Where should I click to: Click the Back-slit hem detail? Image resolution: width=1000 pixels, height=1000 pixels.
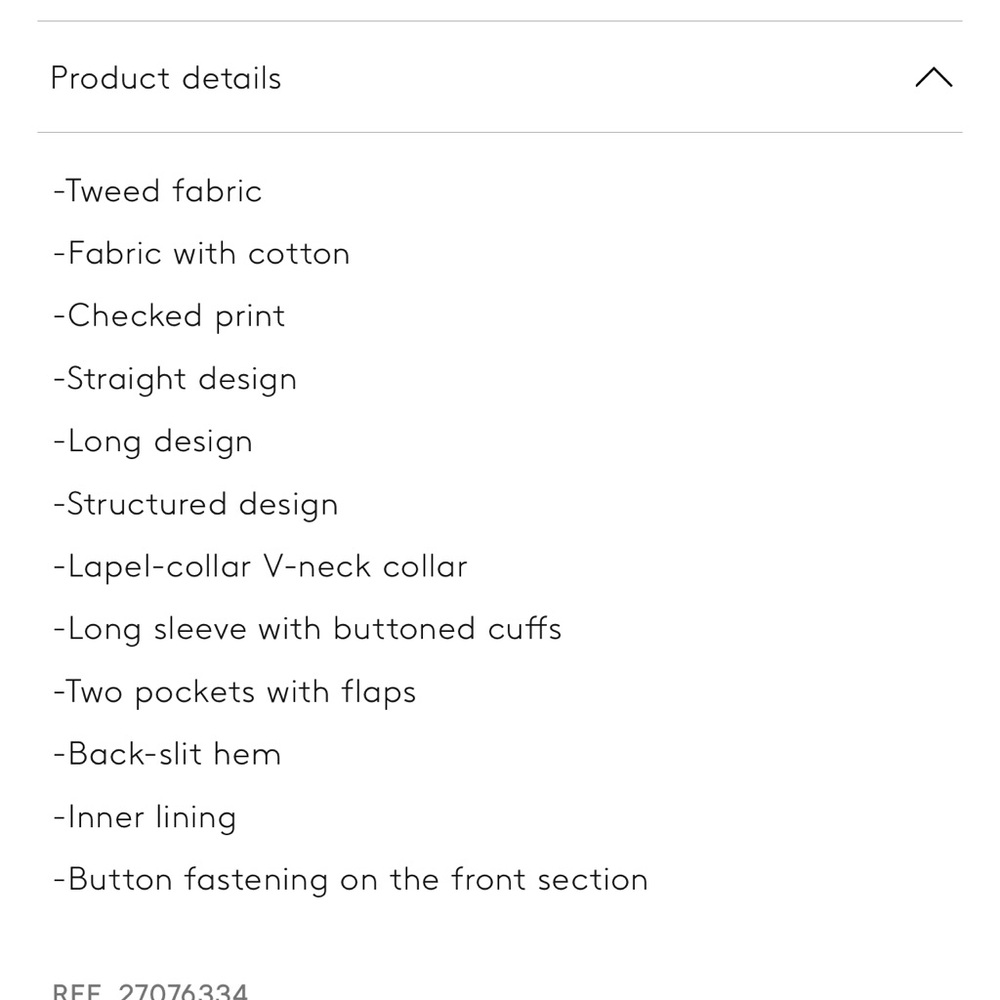[167, 754]
